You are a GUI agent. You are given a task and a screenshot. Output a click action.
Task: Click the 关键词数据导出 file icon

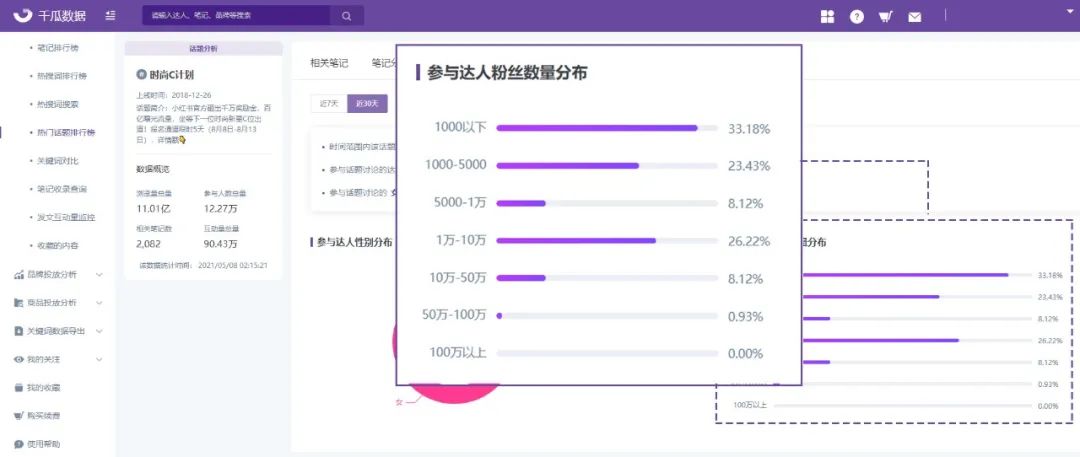(x=19, y=331)
